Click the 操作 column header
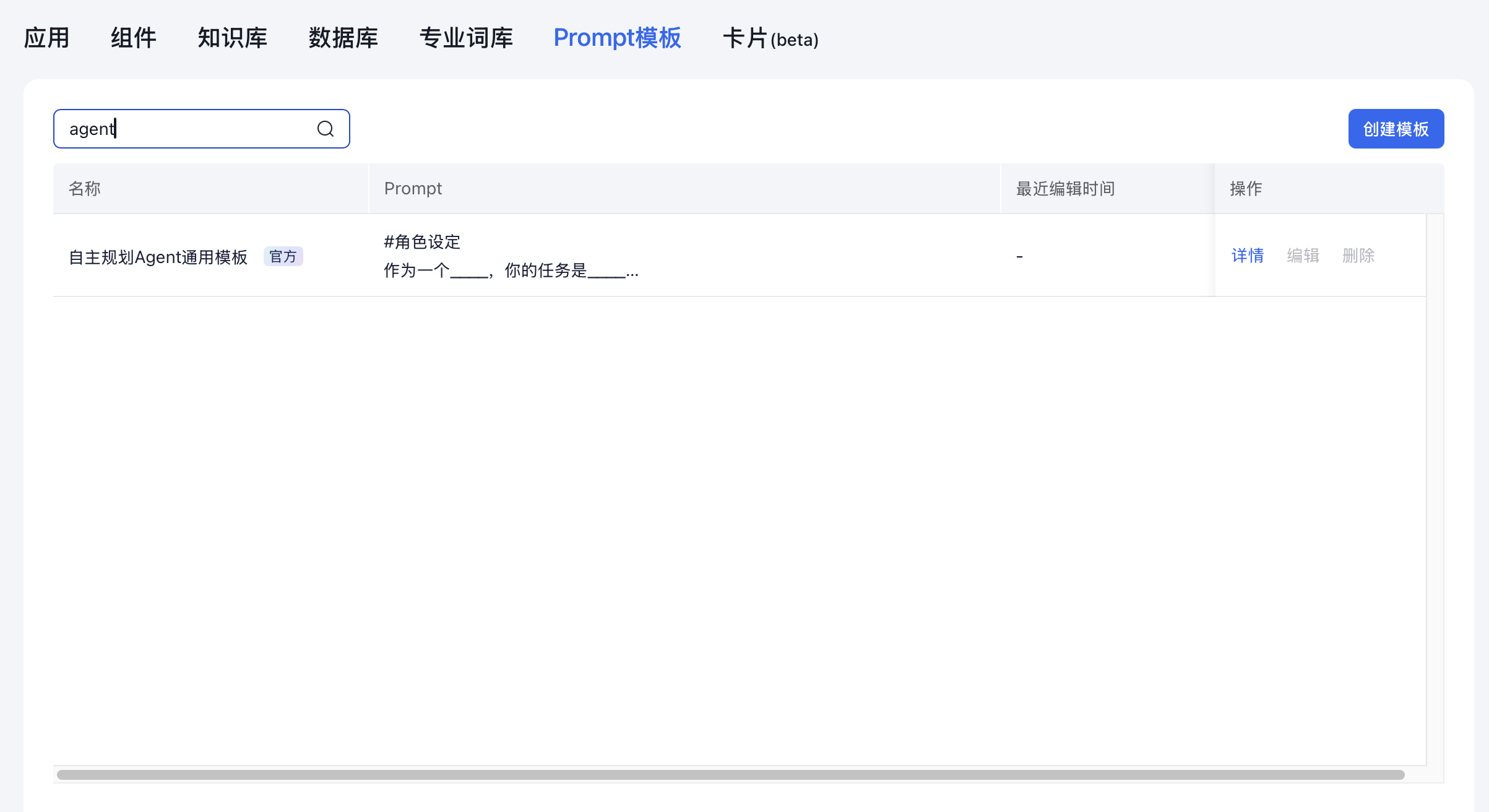Viewport: 1489px width, 812px height. pyautogui.click(x=1329, y=188)
